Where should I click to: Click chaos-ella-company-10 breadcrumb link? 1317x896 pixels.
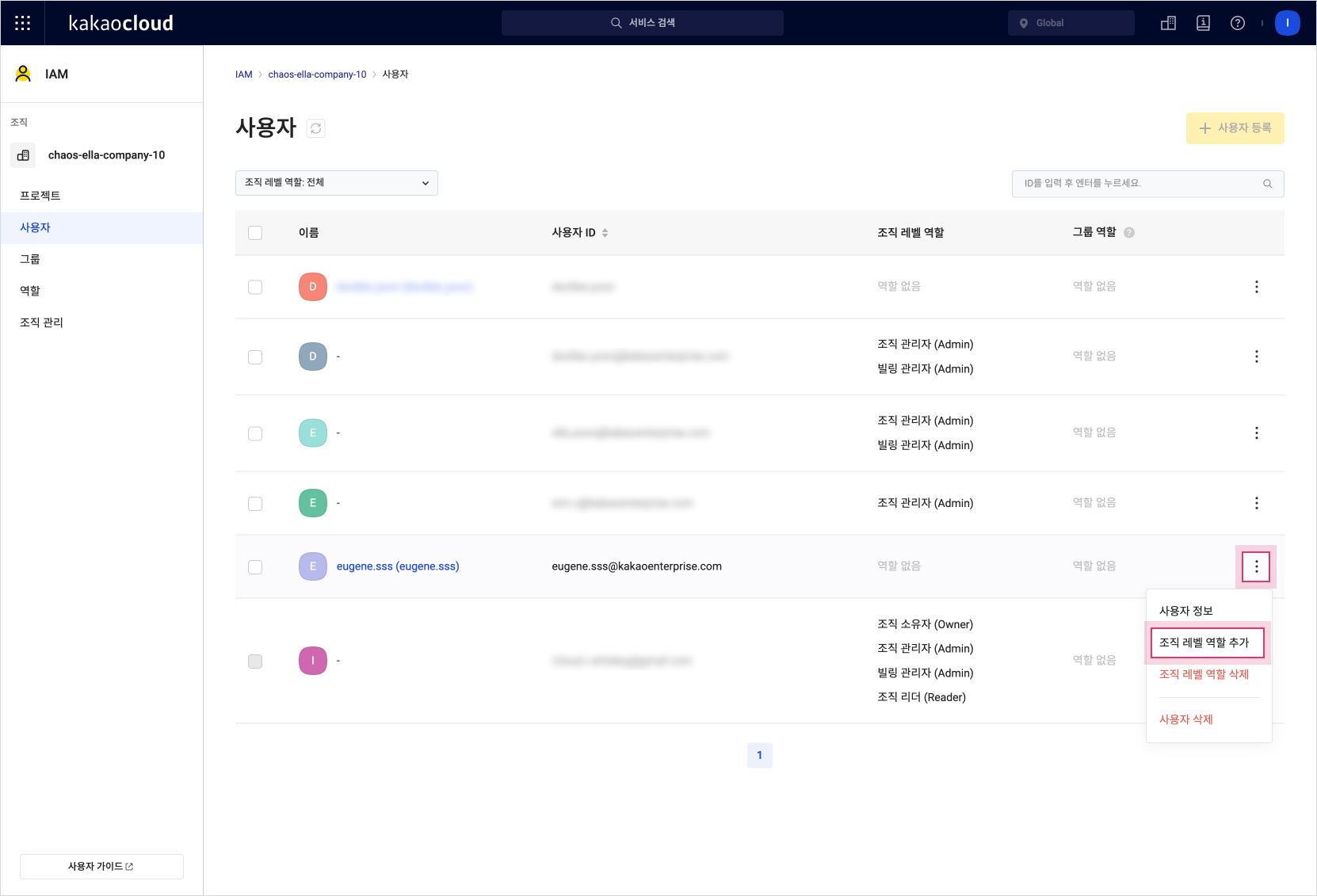coord(317,74)
